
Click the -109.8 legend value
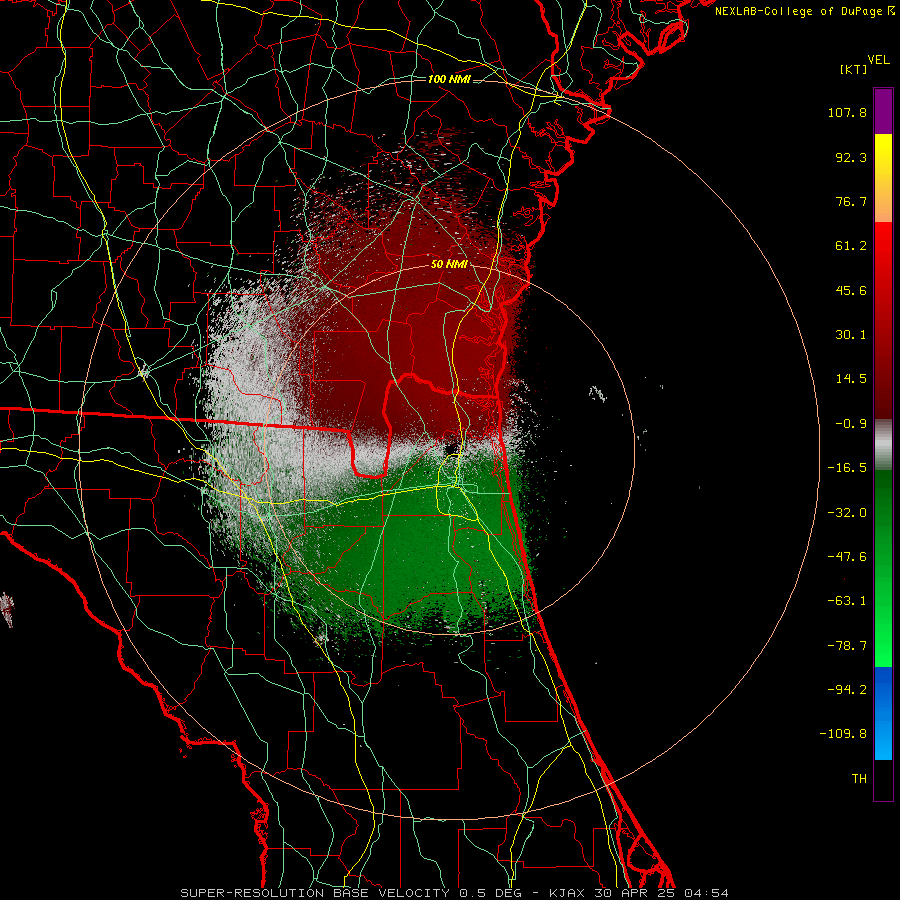(x=843, y=734)
